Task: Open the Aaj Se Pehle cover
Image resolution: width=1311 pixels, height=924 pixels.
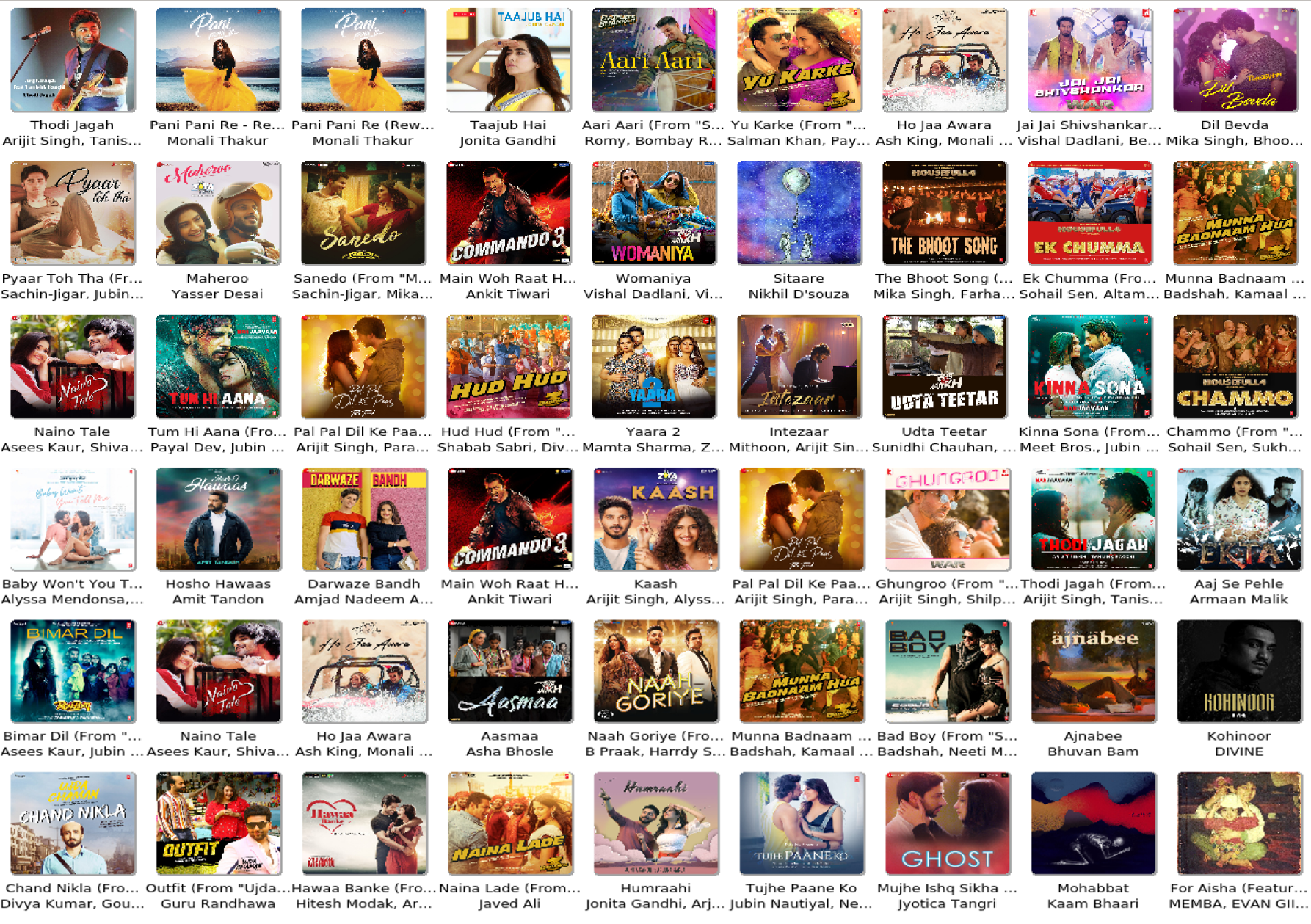Action: click(x=1239, y=520)
